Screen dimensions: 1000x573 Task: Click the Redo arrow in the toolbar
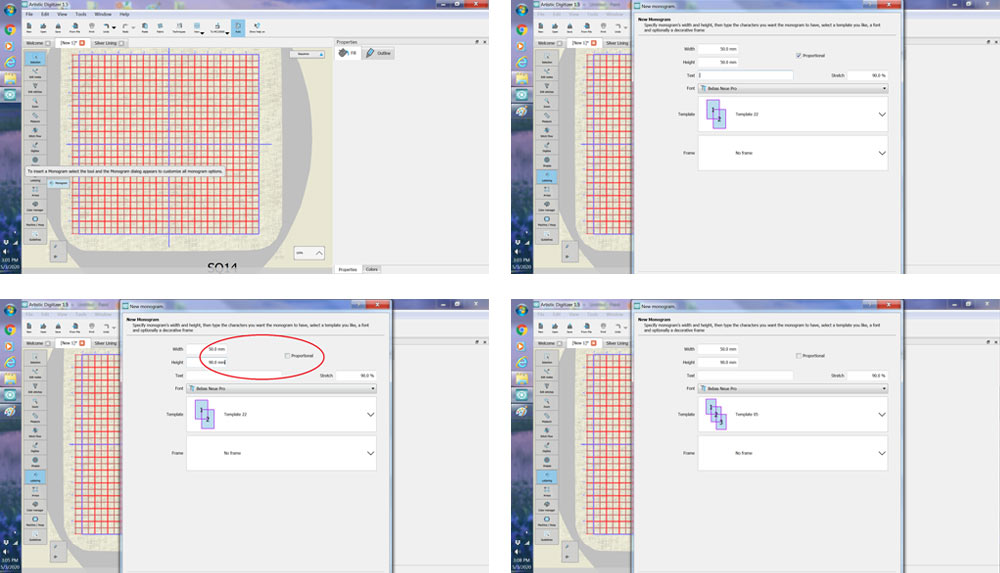click(125, 28)
